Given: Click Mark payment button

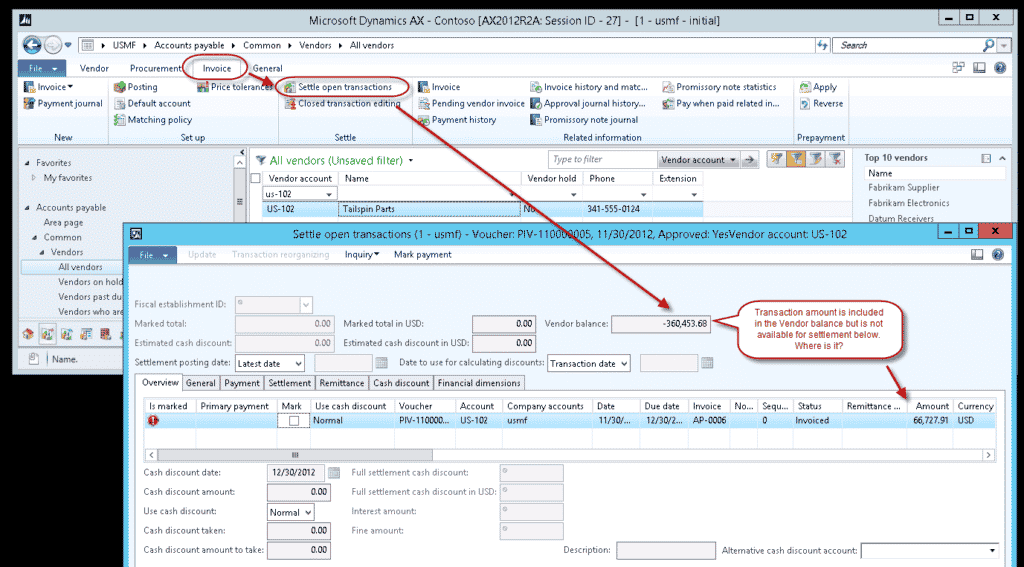Looking at the screenshot, I should pos(423,255).
